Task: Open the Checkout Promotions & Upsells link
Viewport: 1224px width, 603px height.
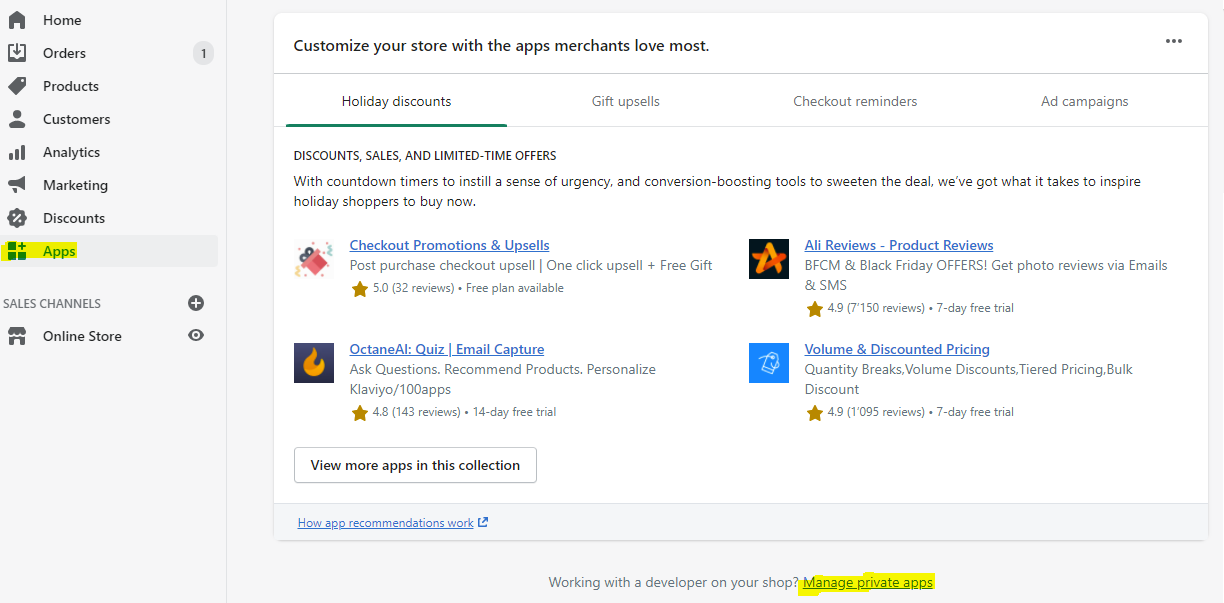Action: tap(450, 245)
